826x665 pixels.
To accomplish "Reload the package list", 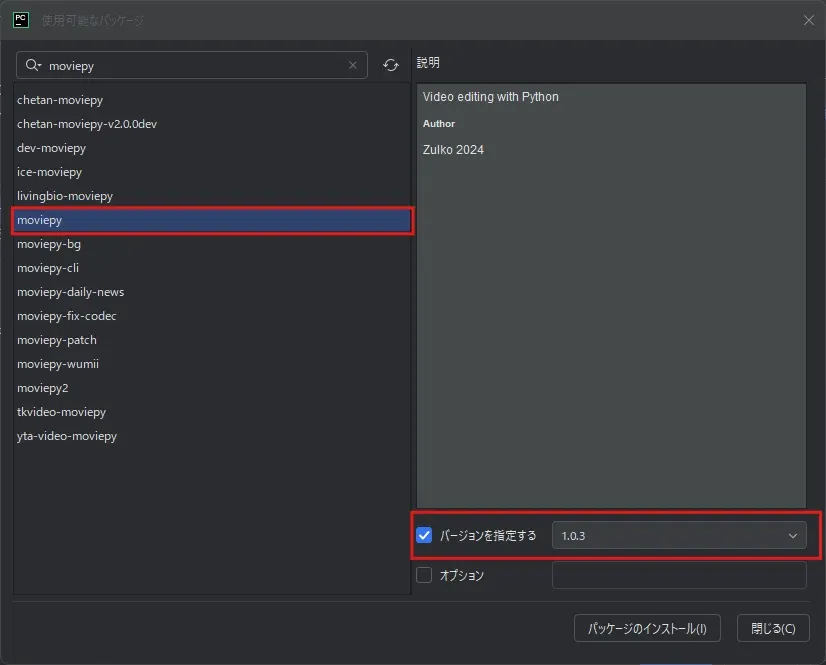I will [x=390, y=65].
